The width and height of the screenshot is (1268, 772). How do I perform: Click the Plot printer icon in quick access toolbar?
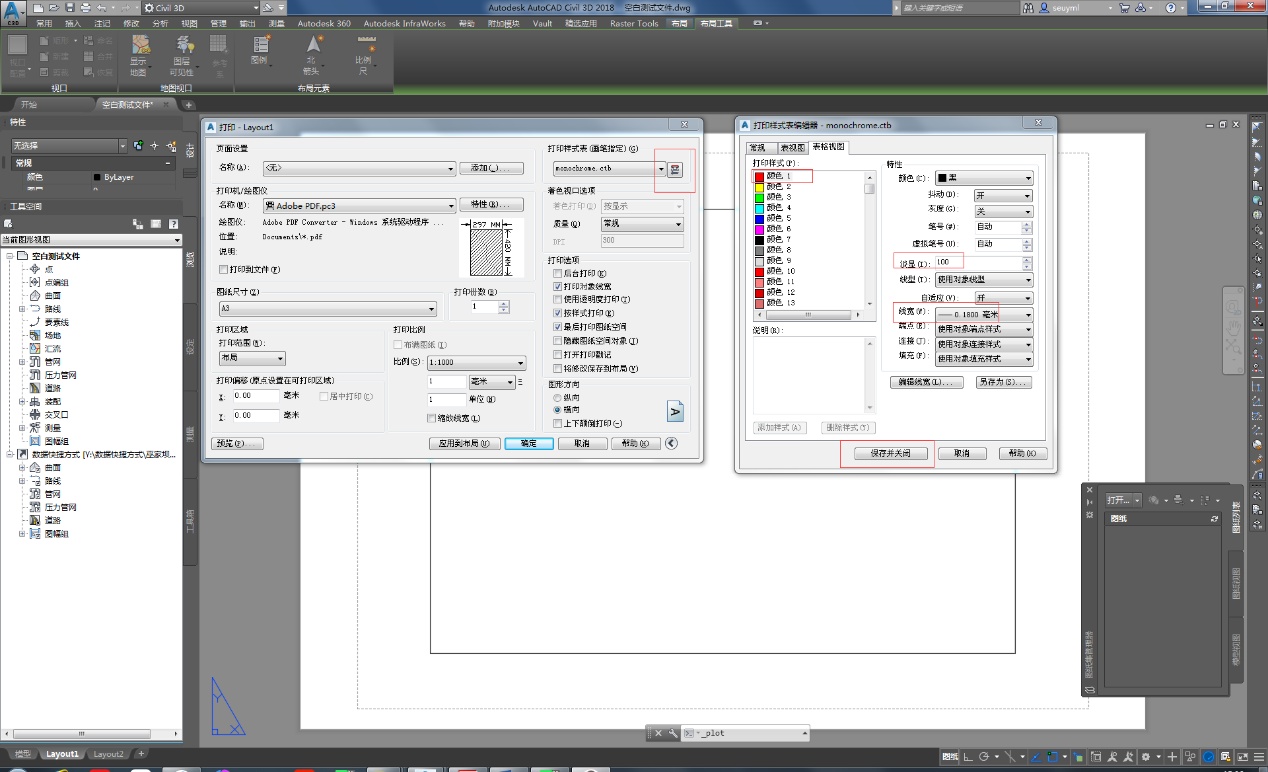pyautogui.click(x=86, y=7)
